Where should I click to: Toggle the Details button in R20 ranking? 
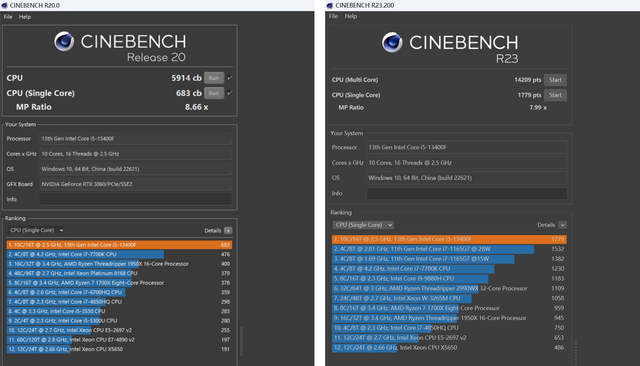click(228, 231)
